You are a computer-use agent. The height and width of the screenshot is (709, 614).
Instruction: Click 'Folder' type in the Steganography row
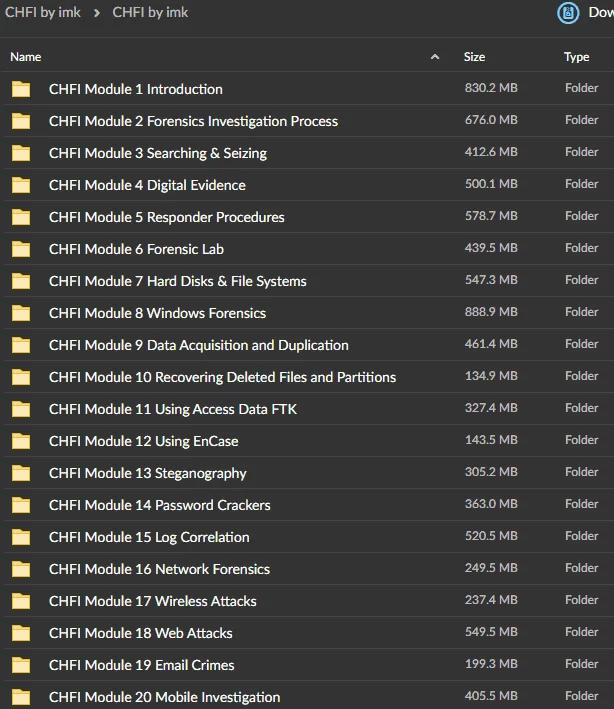[x=581, y=472]
